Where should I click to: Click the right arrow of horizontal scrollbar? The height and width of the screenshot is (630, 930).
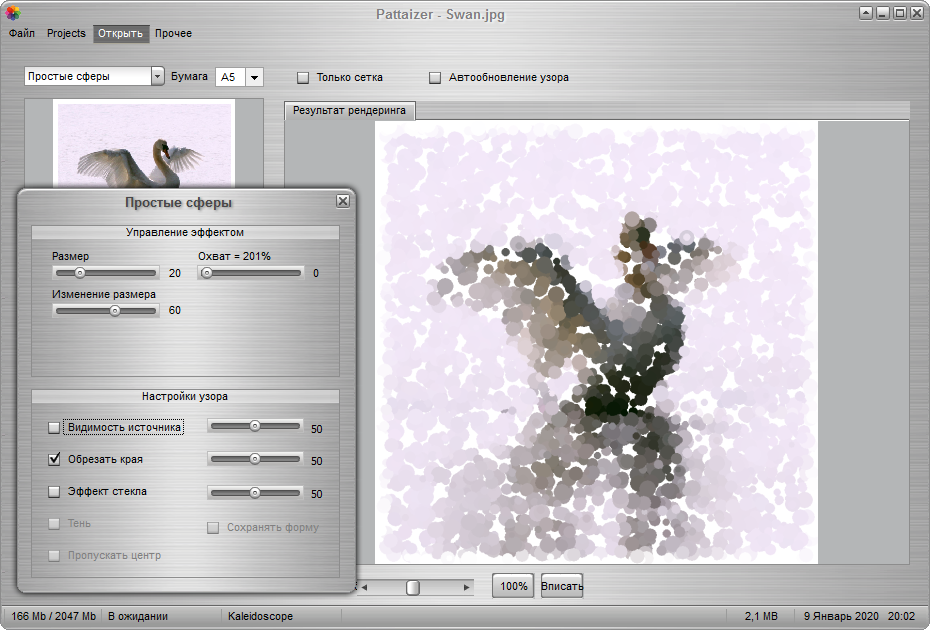(467, 587)
